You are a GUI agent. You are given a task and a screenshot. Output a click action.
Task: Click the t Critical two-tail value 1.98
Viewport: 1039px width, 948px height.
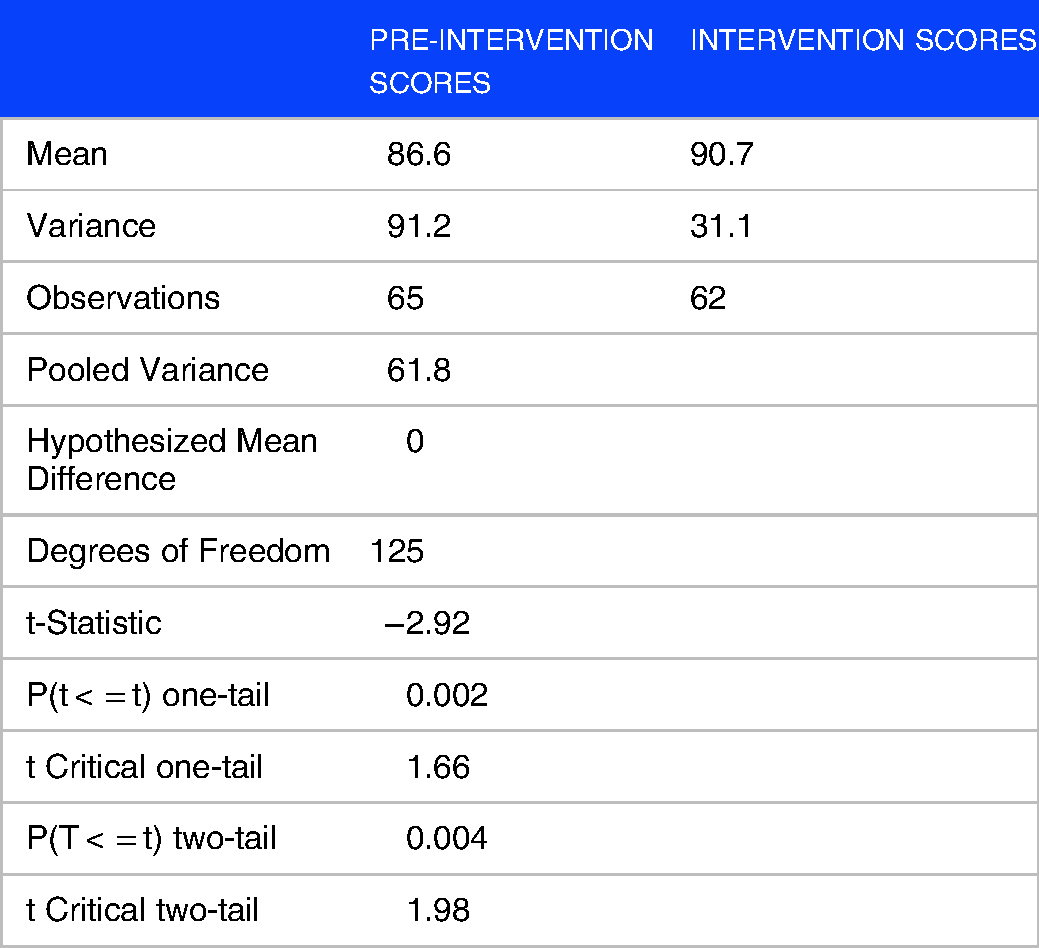pyautogui.click(x=439, y=910)
